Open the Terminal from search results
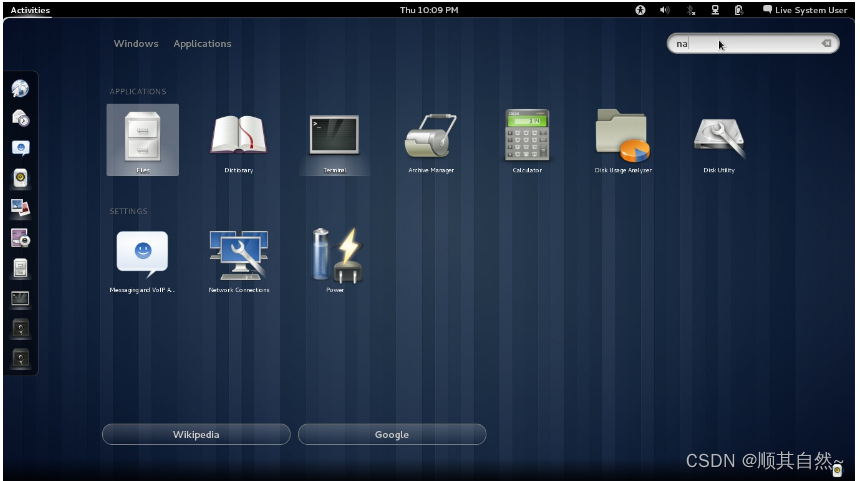The height and width of the screenshot is (481, 860). click(x=334, y=137)
